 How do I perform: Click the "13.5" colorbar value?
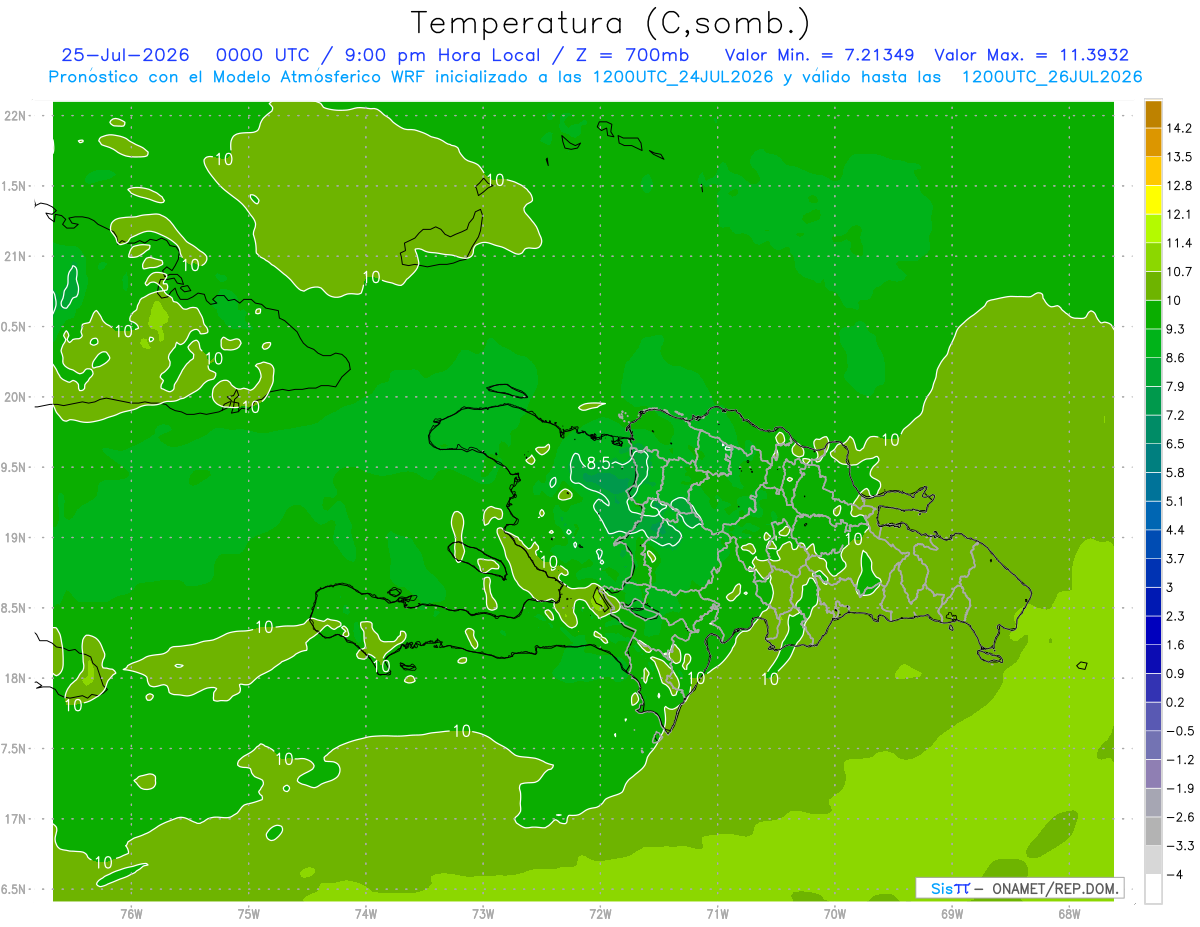[1178, 157]
